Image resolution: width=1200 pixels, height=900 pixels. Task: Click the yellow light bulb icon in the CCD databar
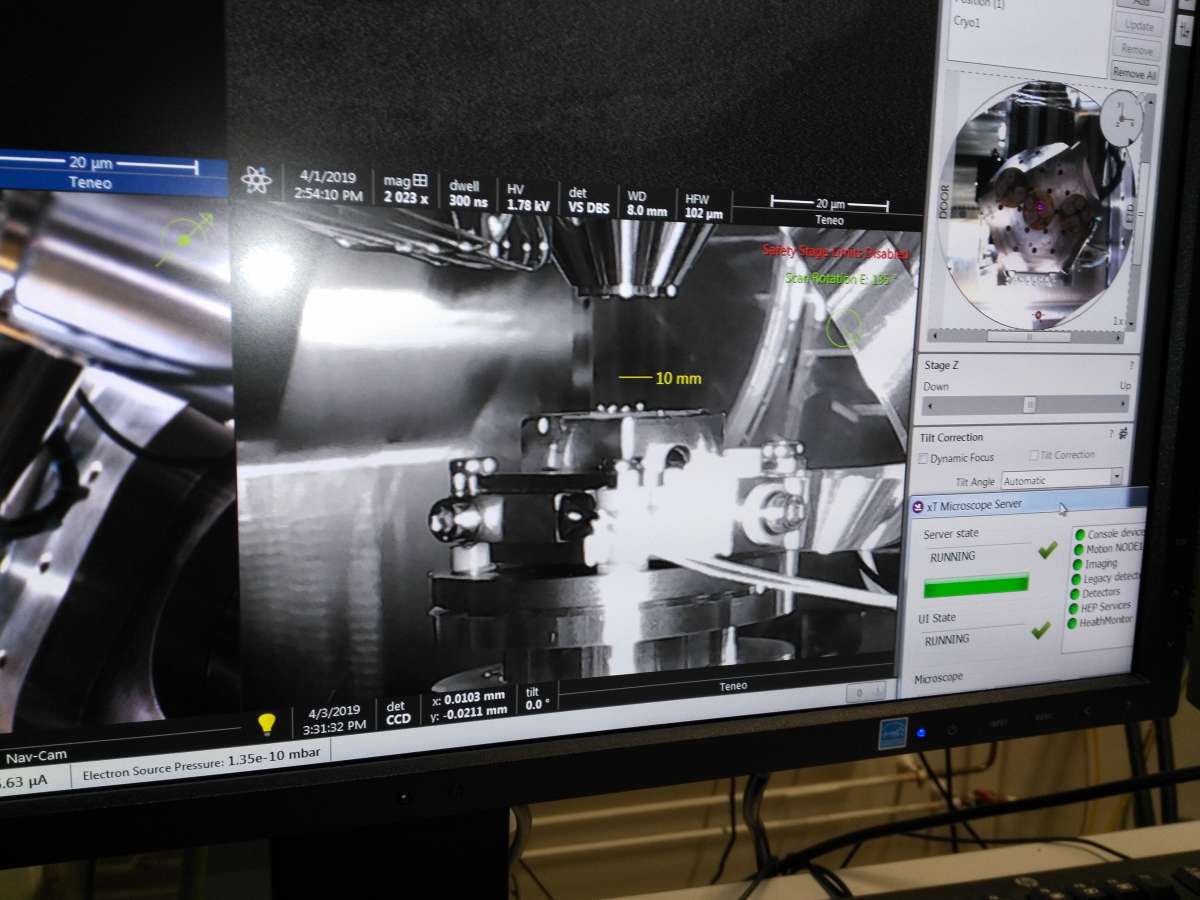point(266,723)
